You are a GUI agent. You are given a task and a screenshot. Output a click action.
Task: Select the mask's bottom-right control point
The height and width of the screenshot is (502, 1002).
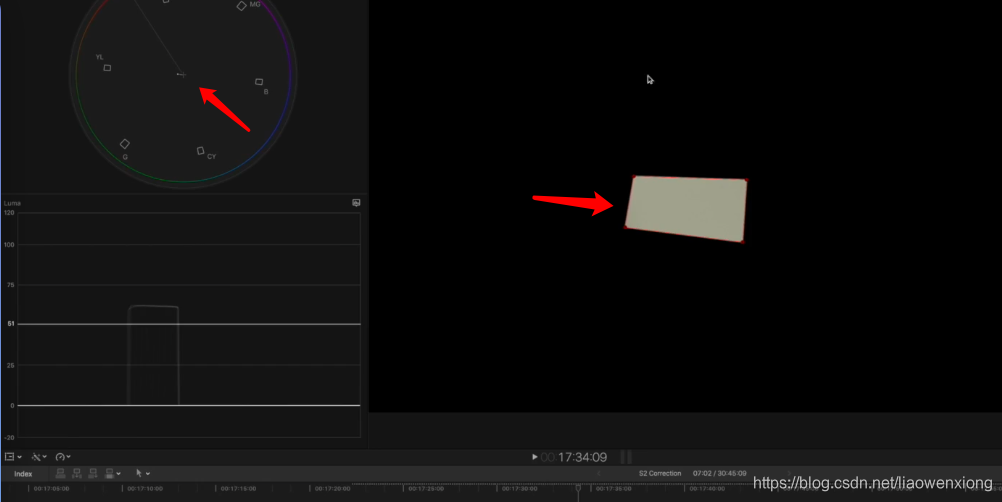click(742, 241)
